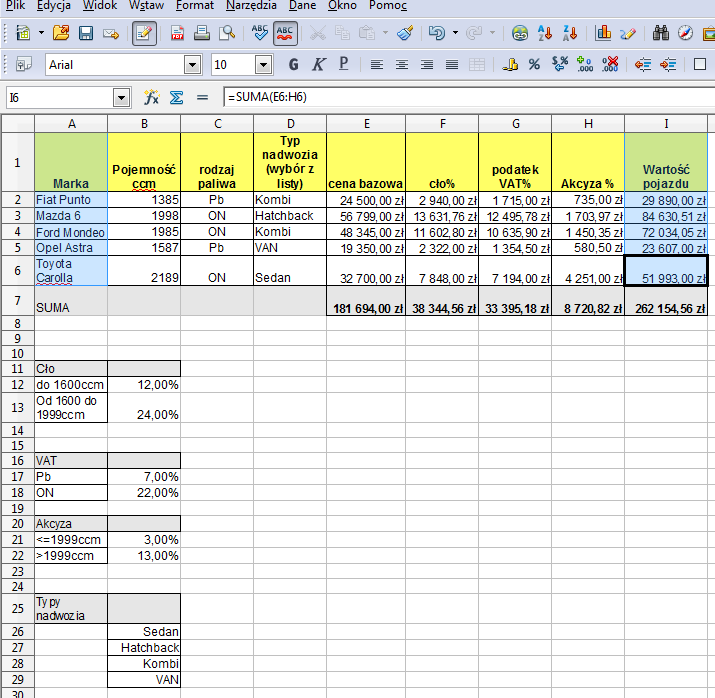This screenshot has width=715, height=698.
Task: Open the Undo history dropdown arrow
Action: pyautogui.click(x=455, y=33)
